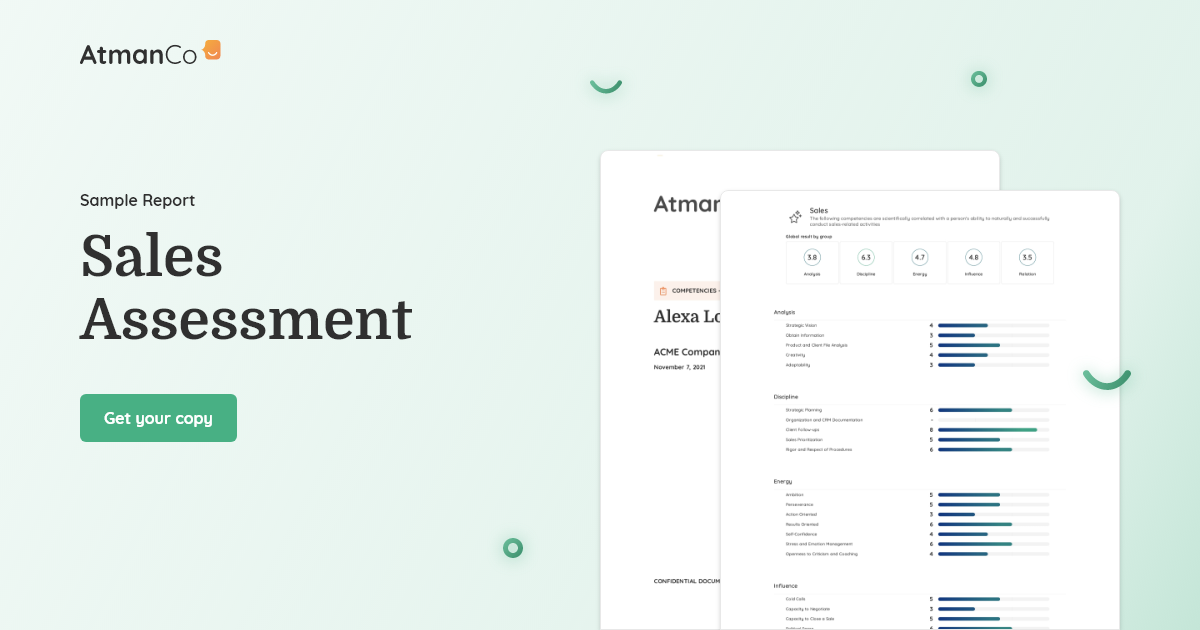Click the 4.7 Energy score circle

tap(920, 257)
